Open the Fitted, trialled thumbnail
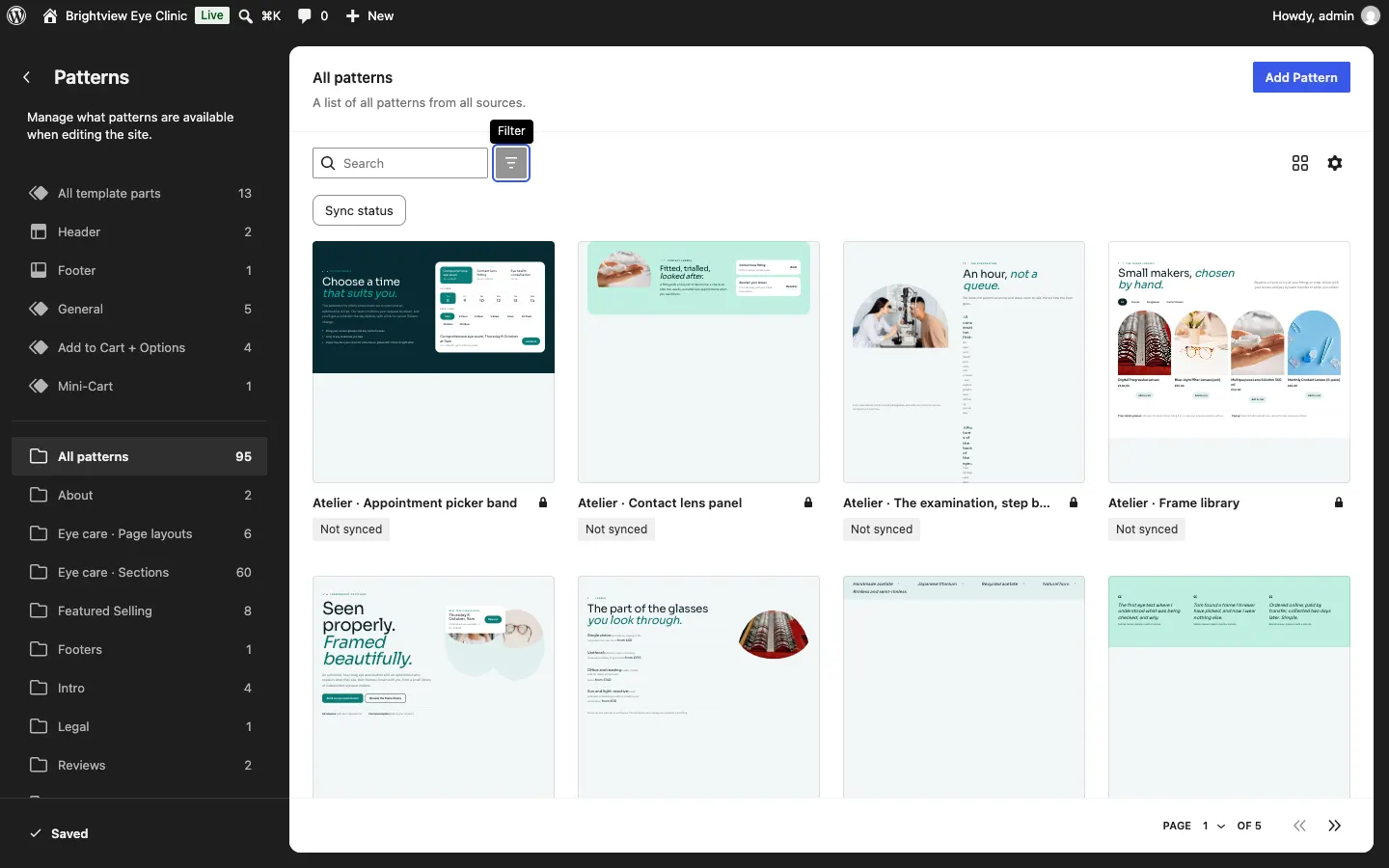Viewport: 1389px width, 868px height. tap(698, 362)
